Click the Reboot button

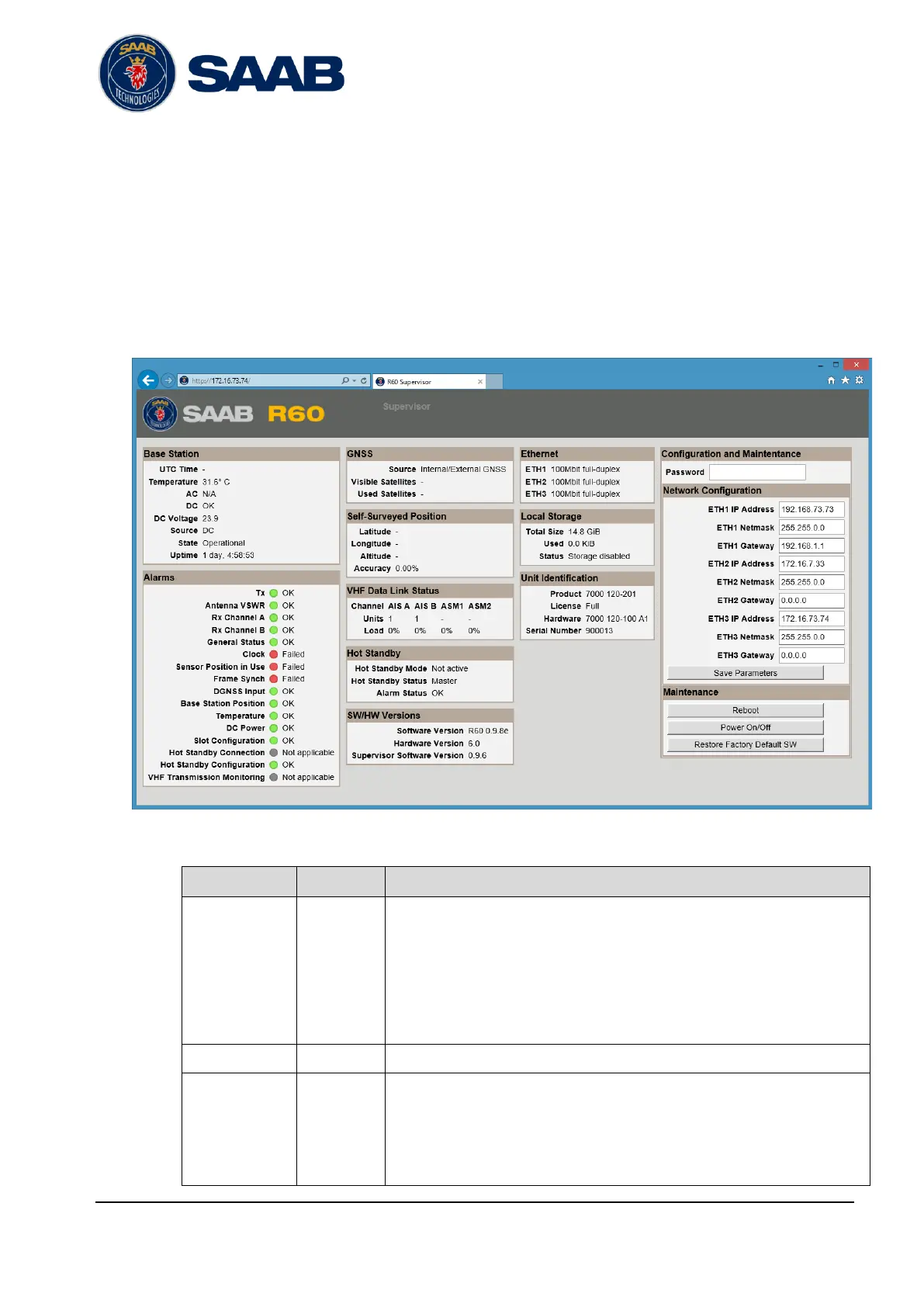coord(746,711)
